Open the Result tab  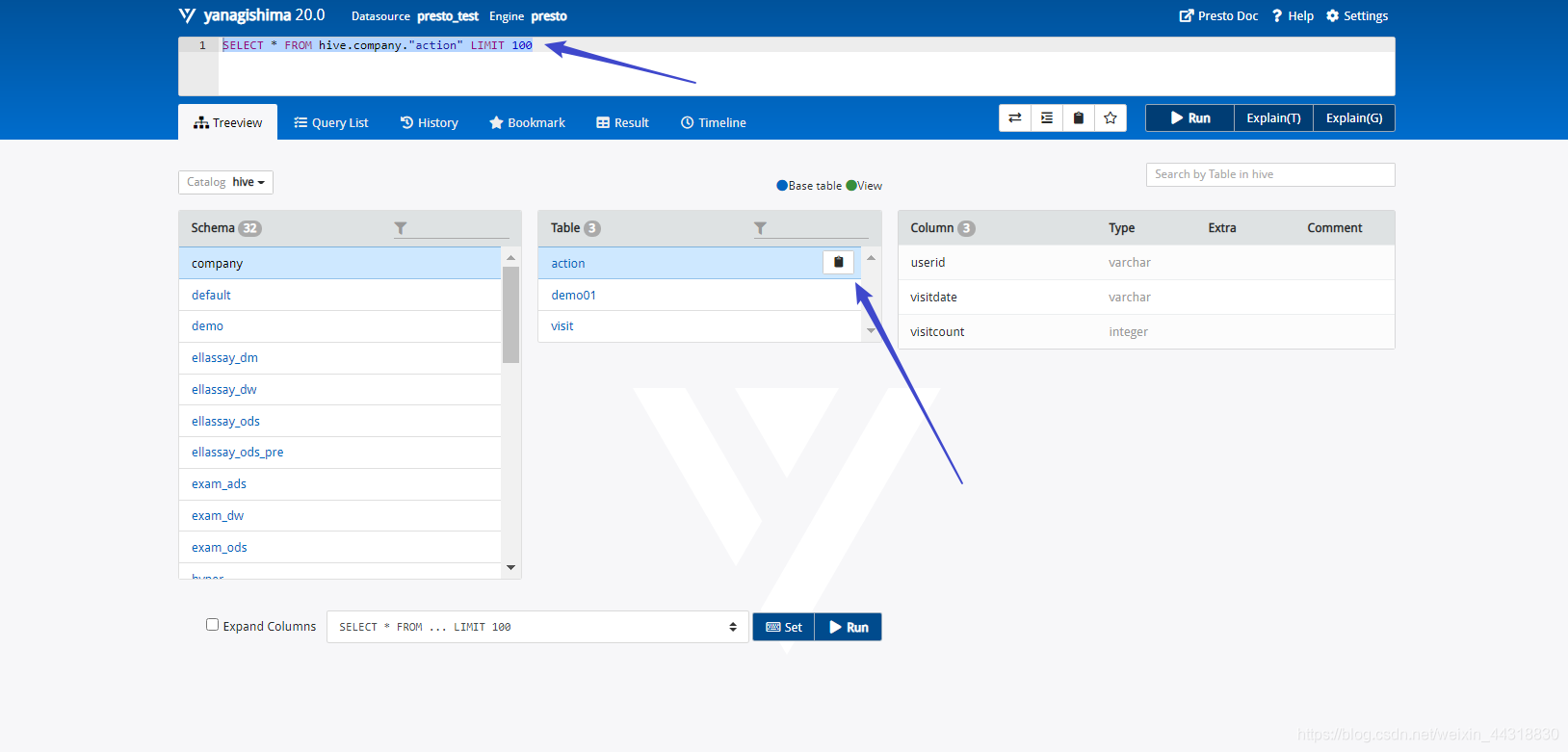[623, 122]
